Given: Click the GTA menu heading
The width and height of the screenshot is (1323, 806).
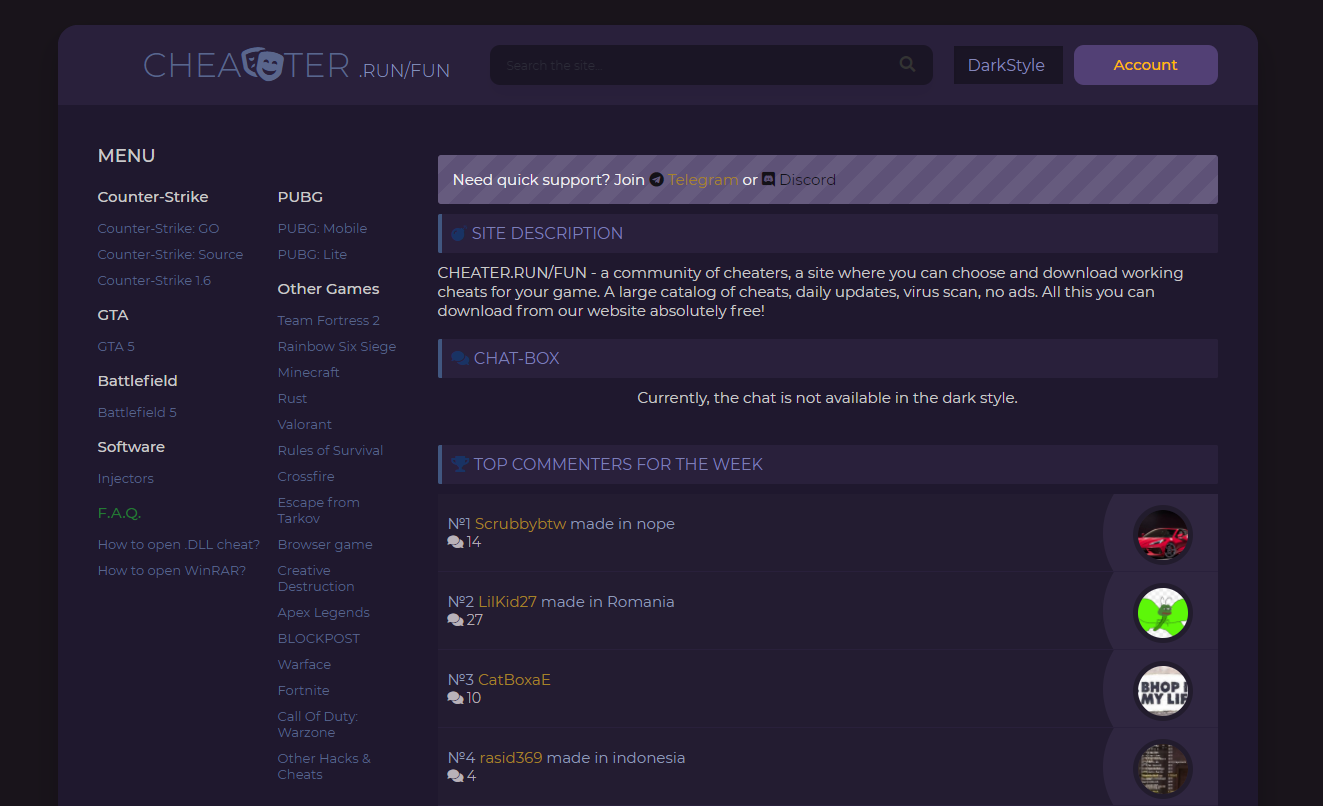Looking at the screenshot, I should (113, 315).
